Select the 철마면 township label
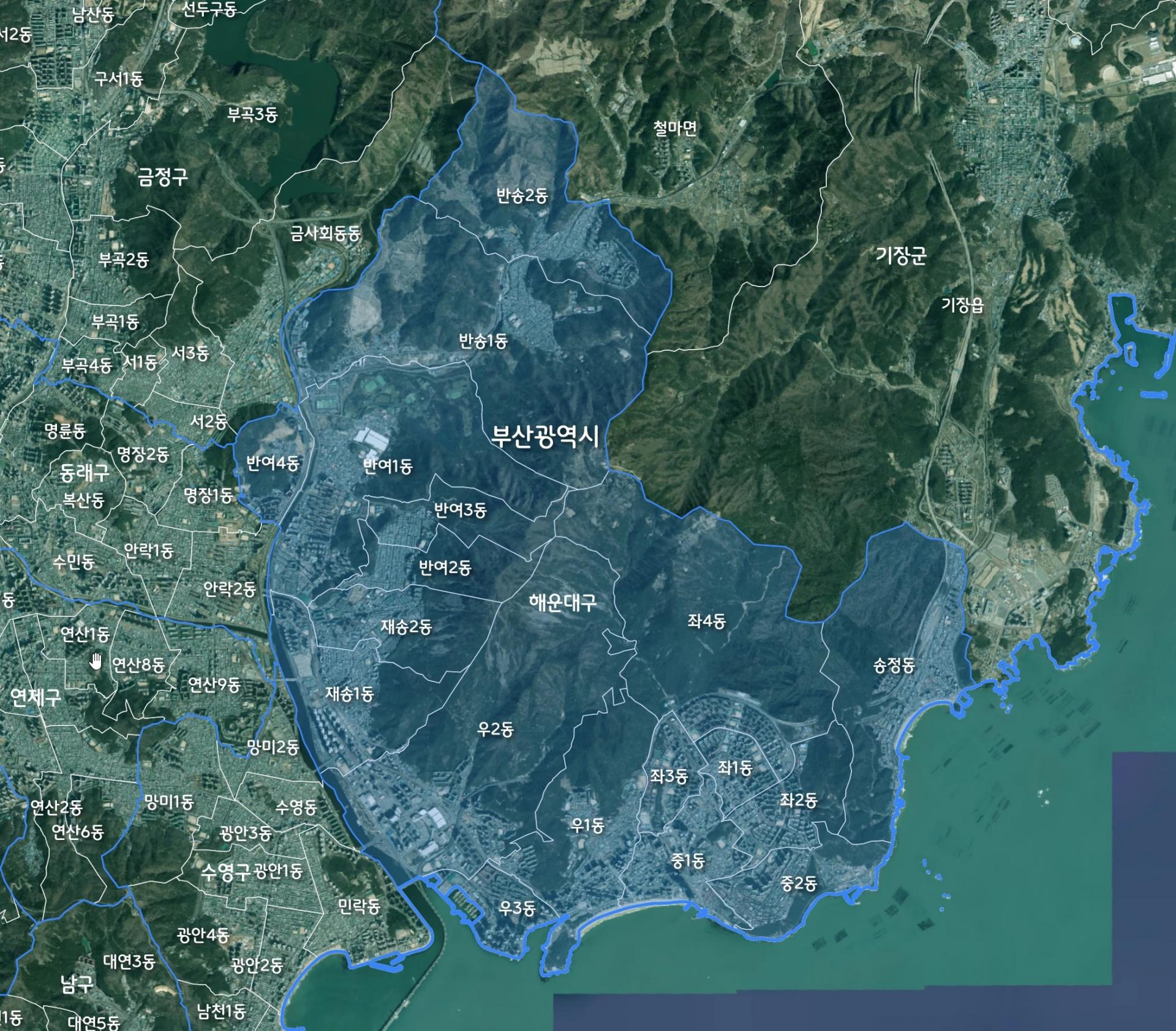The width and height of the screenshot is (1176, 1031). [x=674, y=128]
